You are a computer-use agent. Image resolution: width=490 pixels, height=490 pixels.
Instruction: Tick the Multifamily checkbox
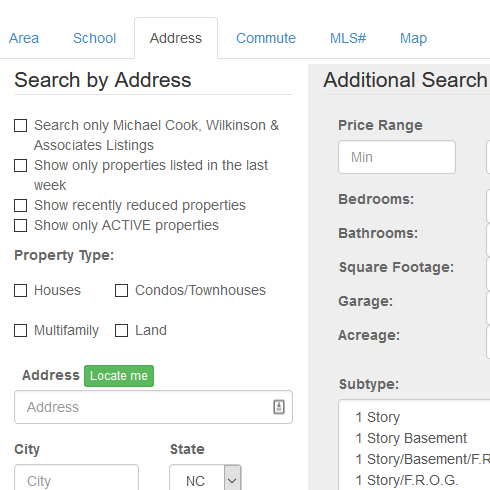(x=20, y=331)
